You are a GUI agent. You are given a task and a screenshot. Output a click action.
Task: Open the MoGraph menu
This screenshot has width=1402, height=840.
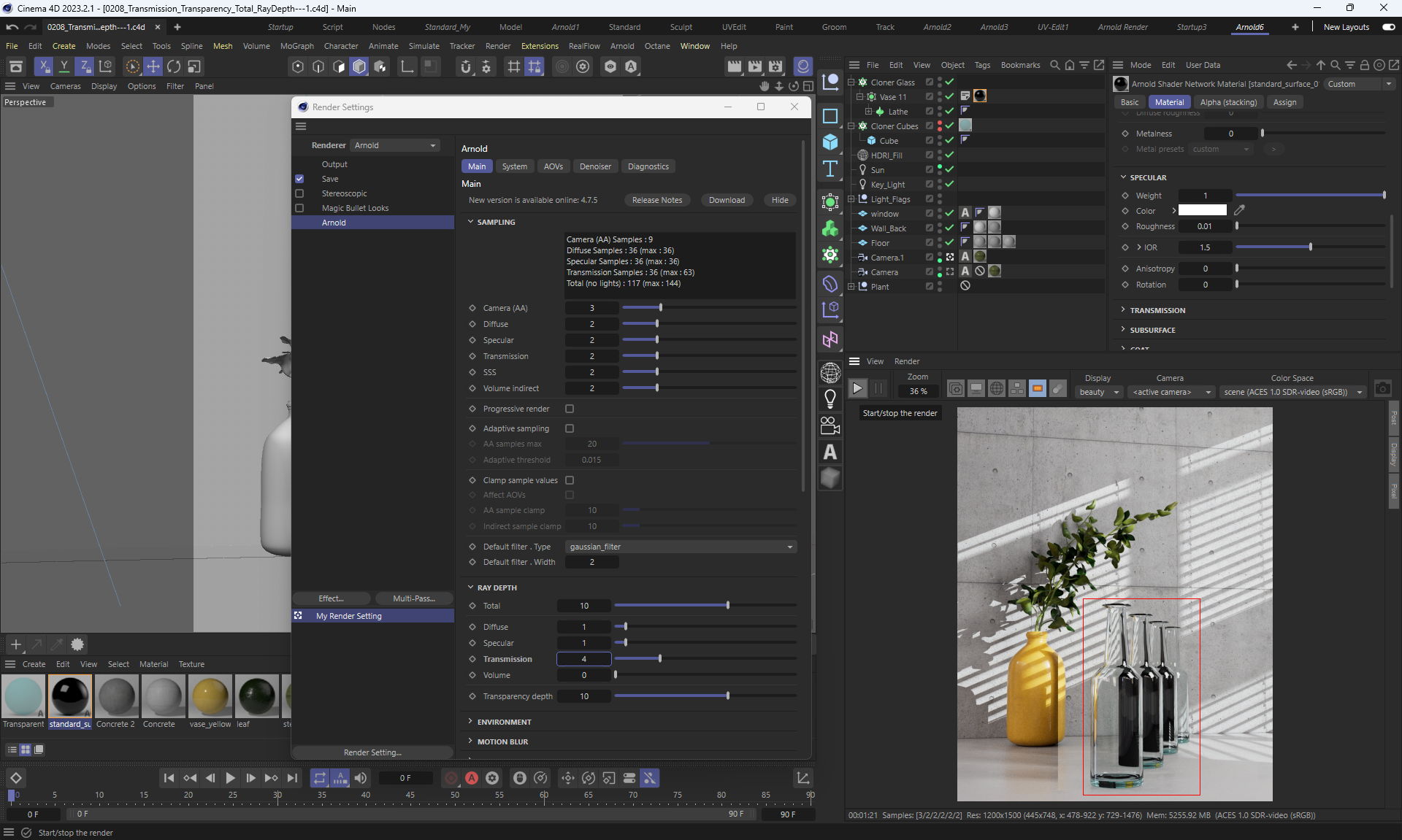(x=296, y=46)
